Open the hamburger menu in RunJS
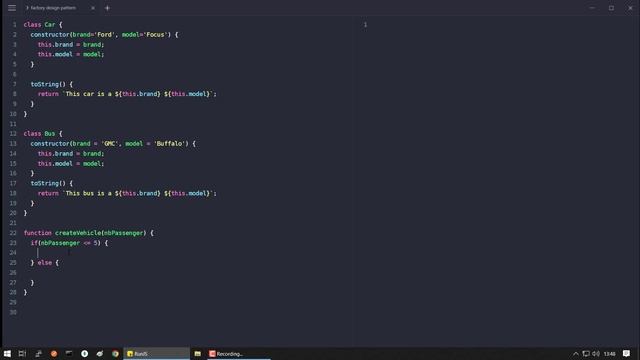The height and width of the screenshot is (360, 640). 12,8
